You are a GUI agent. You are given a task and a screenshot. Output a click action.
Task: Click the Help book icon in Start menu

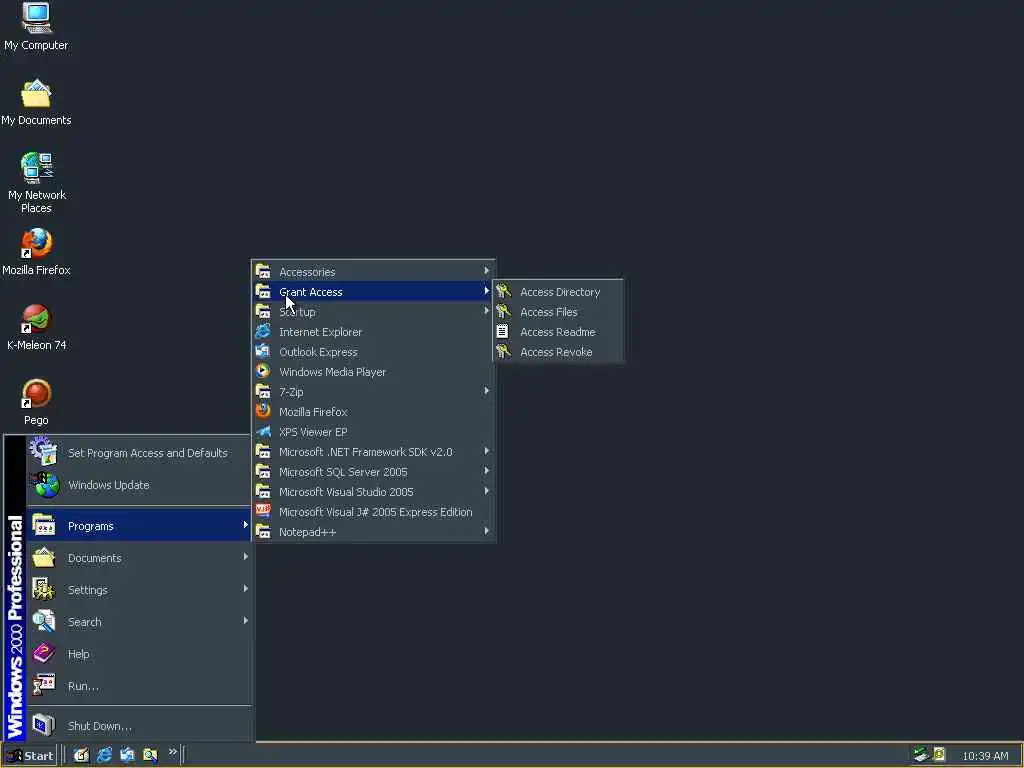pyautogui.click(x=44, y=653)
